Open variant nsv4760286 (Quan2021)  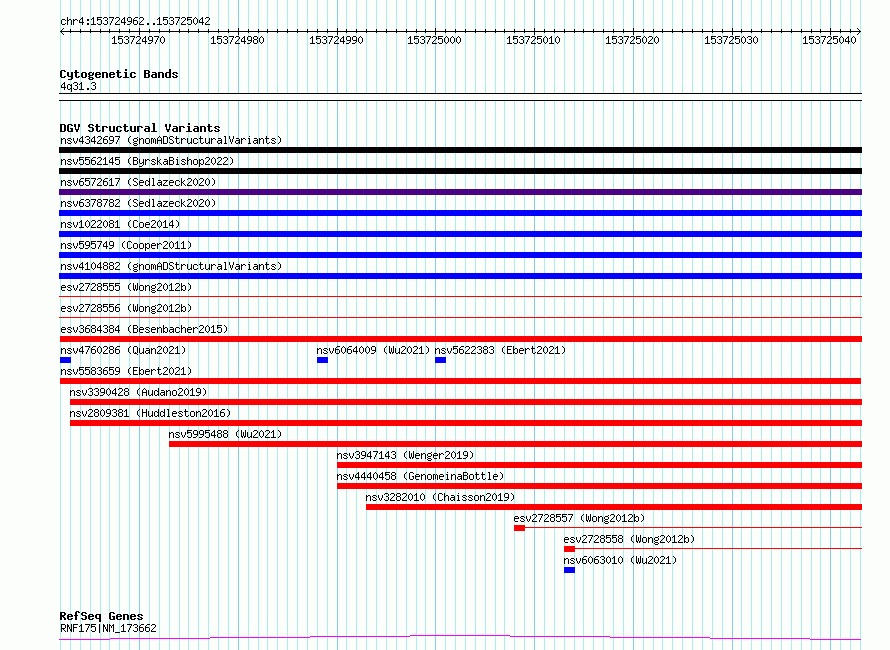click(123, 350)
